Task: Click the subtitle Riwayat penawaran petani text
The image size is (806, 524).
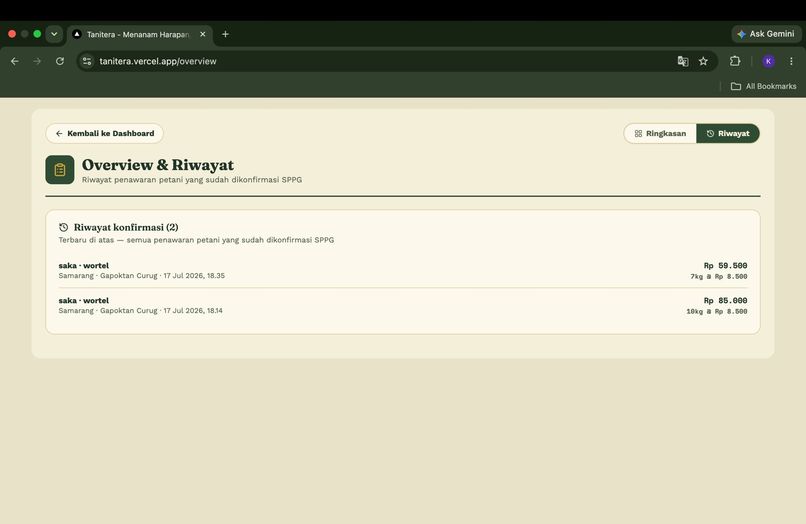Action: point(192,180)
